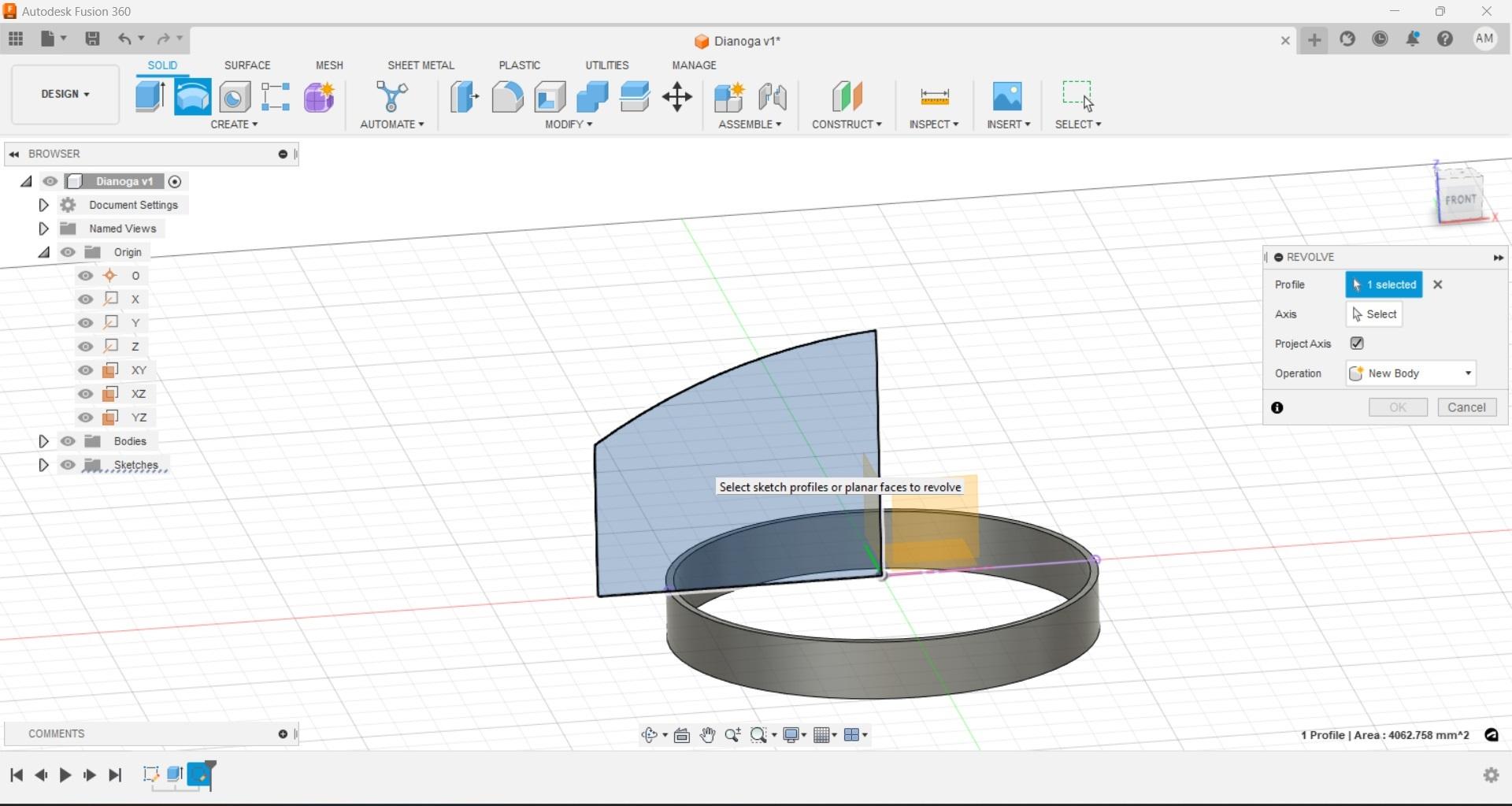
Task: Switch to the MANAGE tab
Action: pos(695,65)
